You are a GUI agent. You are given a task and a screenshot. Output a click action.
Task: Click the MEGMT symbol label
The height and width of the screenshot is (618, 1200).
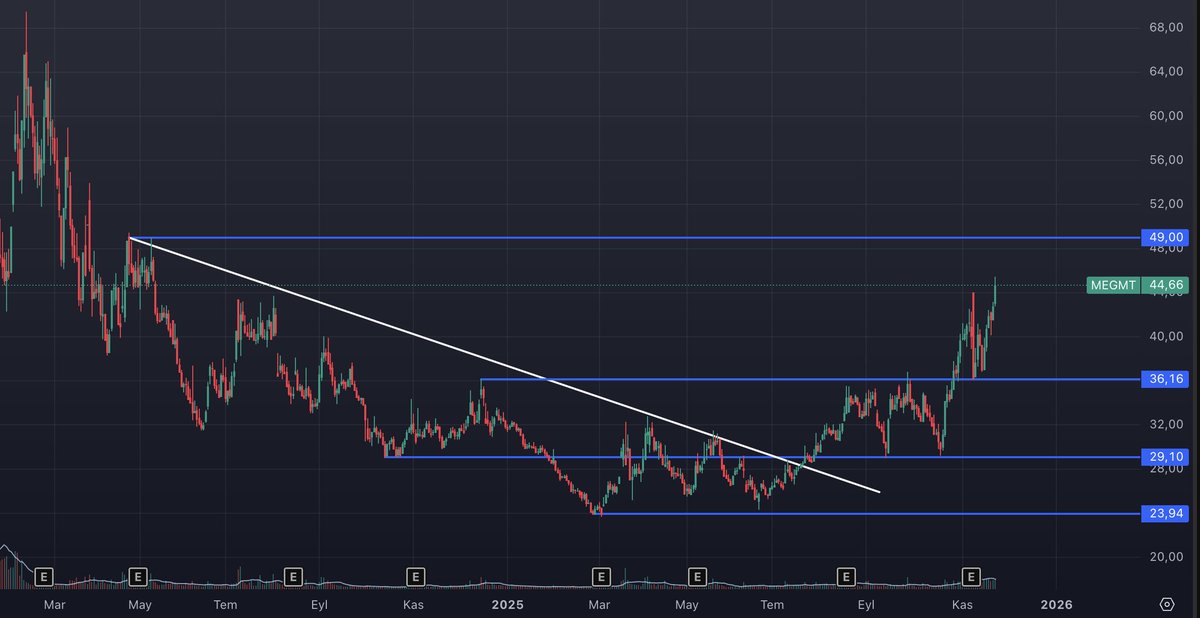[1112, 285]
